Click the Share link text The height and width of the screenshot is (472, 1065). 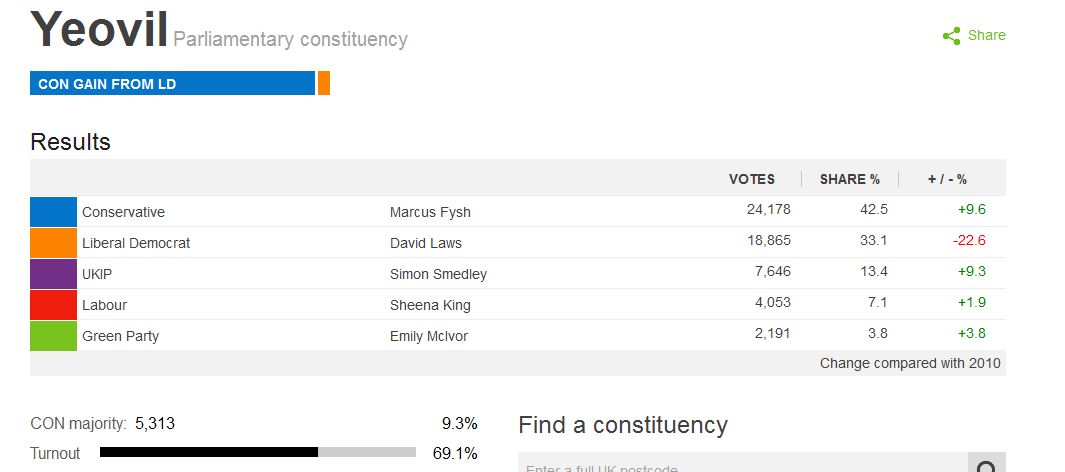[986, 35]
